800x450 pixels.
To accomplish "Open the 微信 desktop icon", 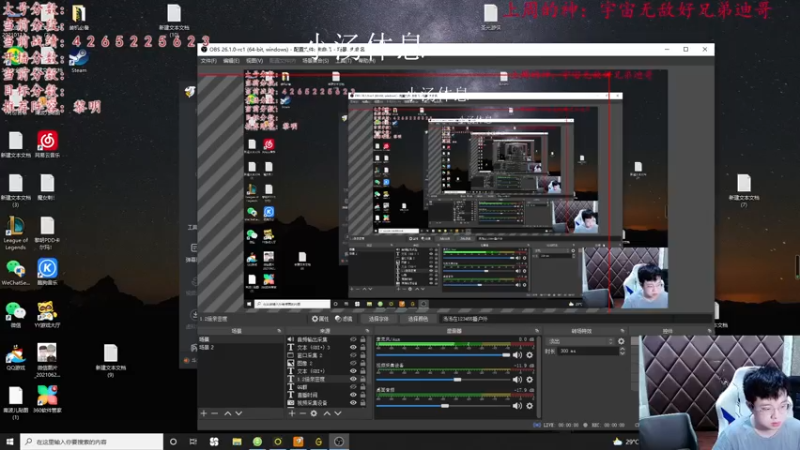I will pos(15,314).
